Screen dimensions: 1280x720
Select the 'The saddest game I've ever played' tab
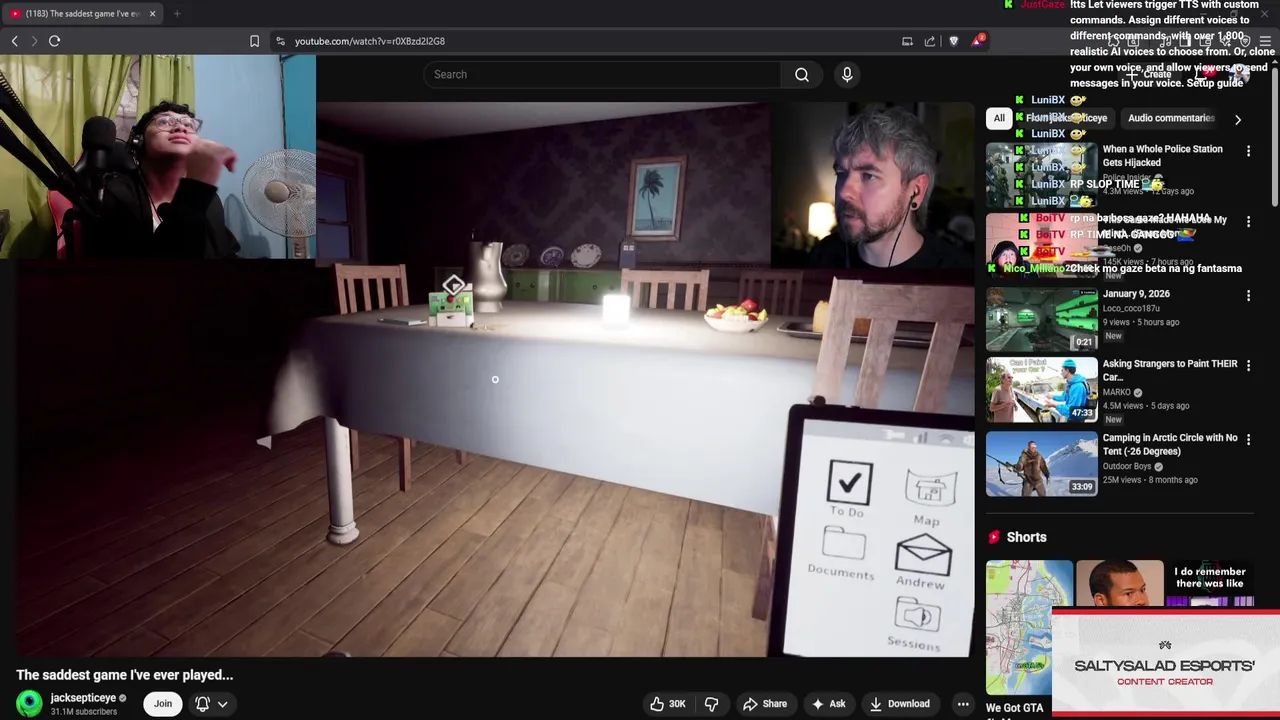coord(82,14)
